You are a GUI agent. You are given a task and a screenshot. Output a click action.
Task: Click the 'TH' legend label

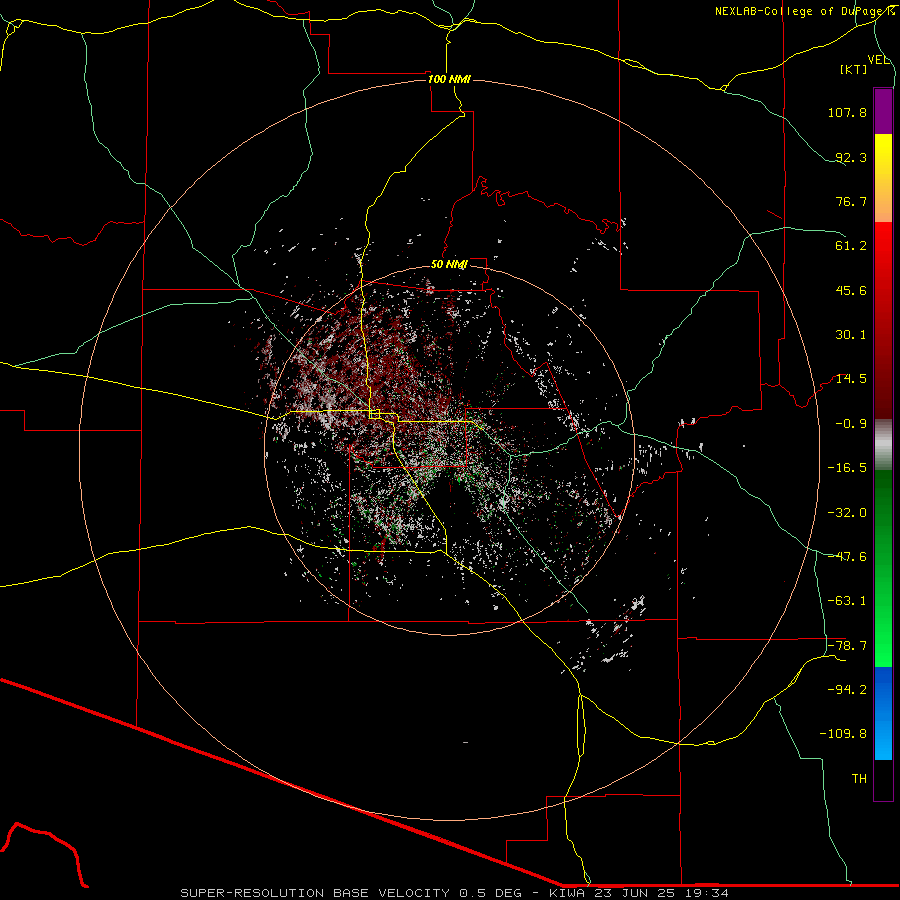[859, 779]
